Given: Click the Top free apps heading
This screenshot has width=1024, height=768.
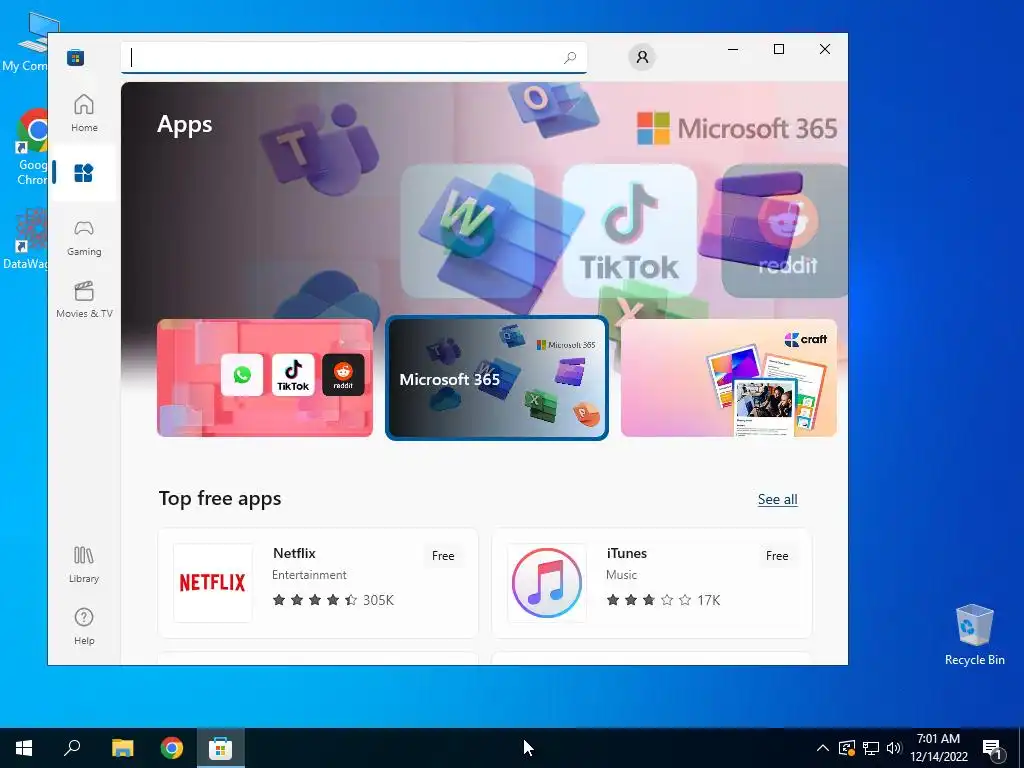Looking at the screenshot, I should 220,499.
